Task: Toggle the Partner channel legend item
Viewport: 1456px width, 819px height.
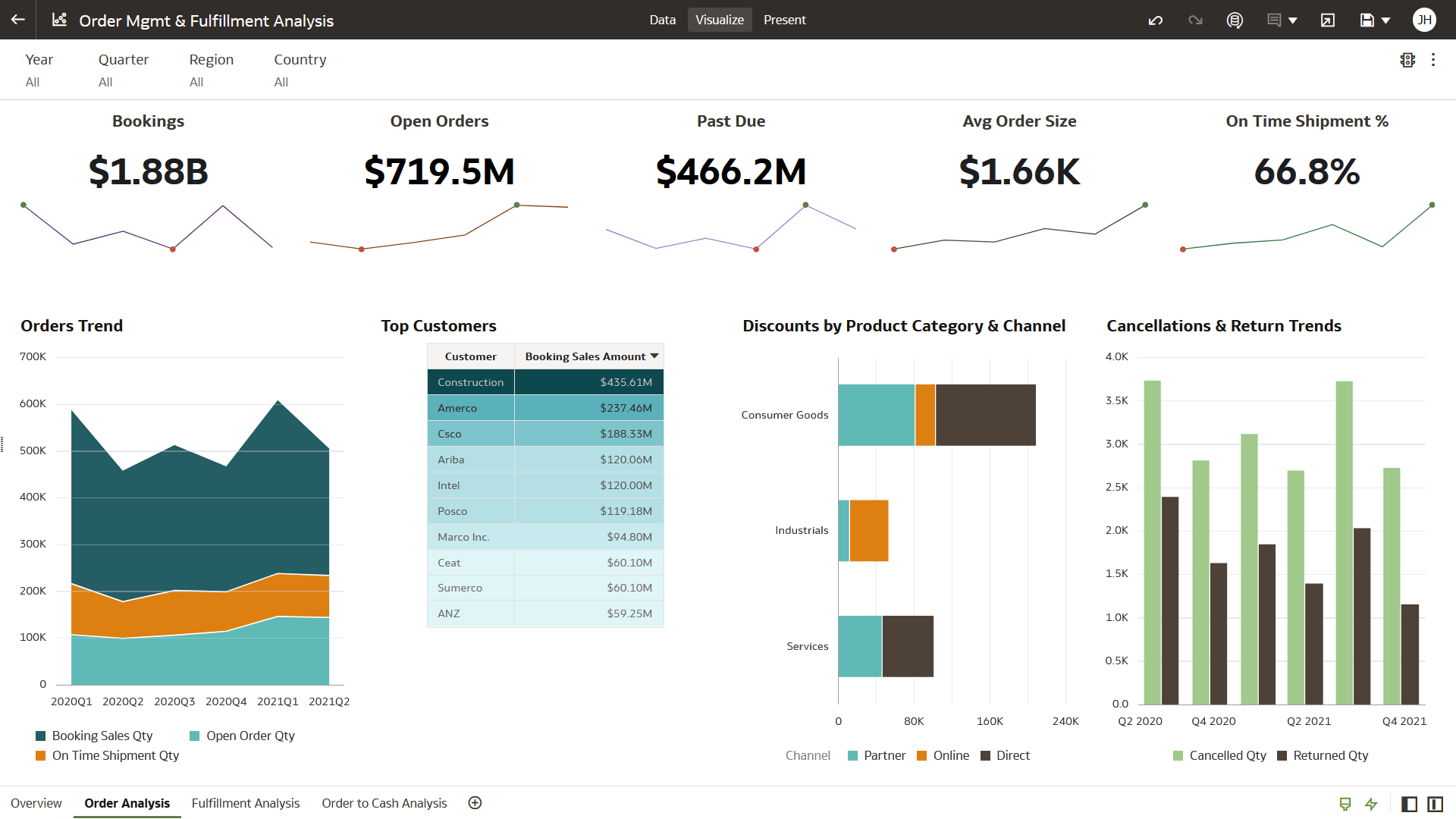Action: [x=877, y=755]
